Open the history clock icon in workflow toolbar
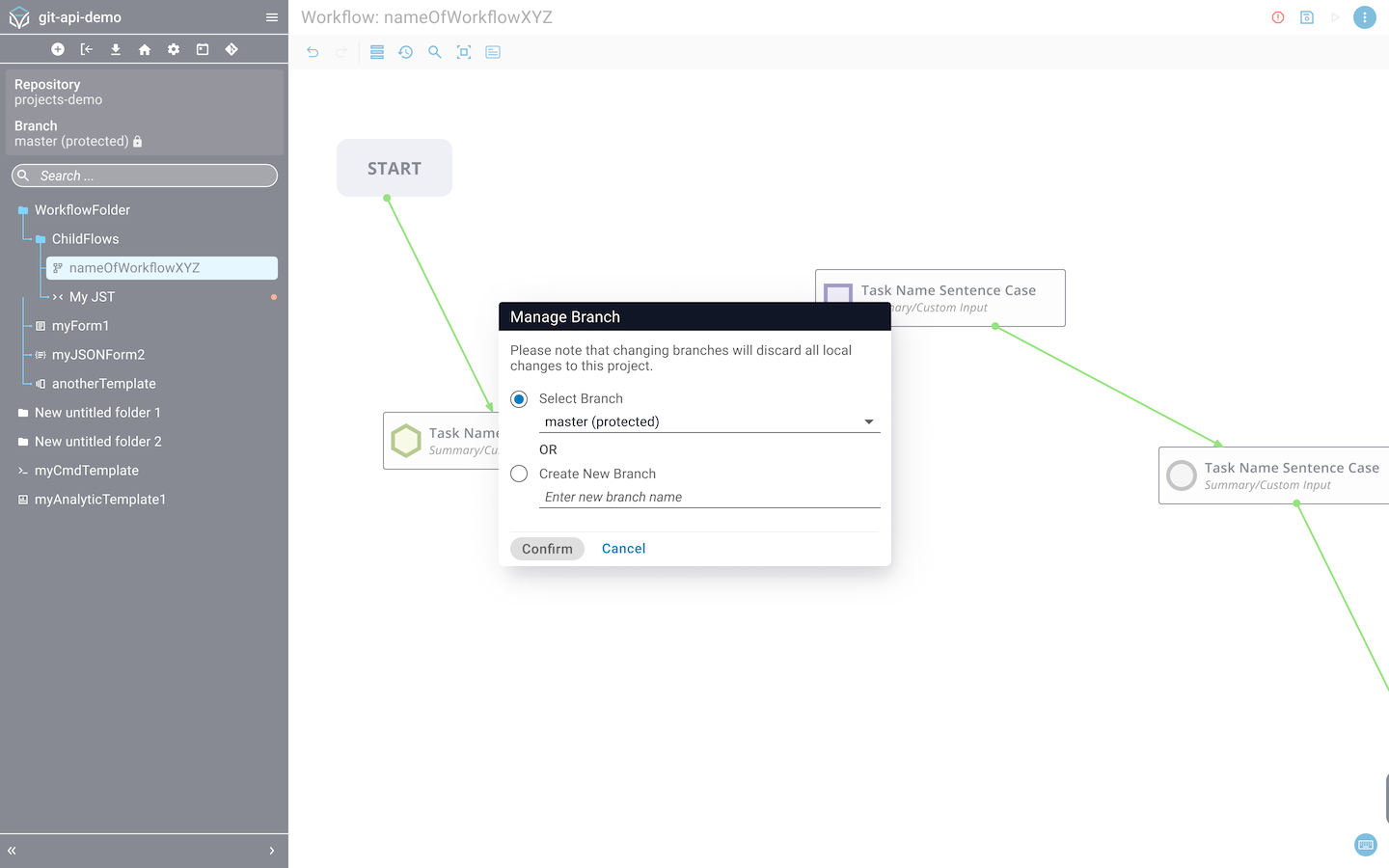The height and width of the screenshot is (868, 1389). tap(406, 52)
